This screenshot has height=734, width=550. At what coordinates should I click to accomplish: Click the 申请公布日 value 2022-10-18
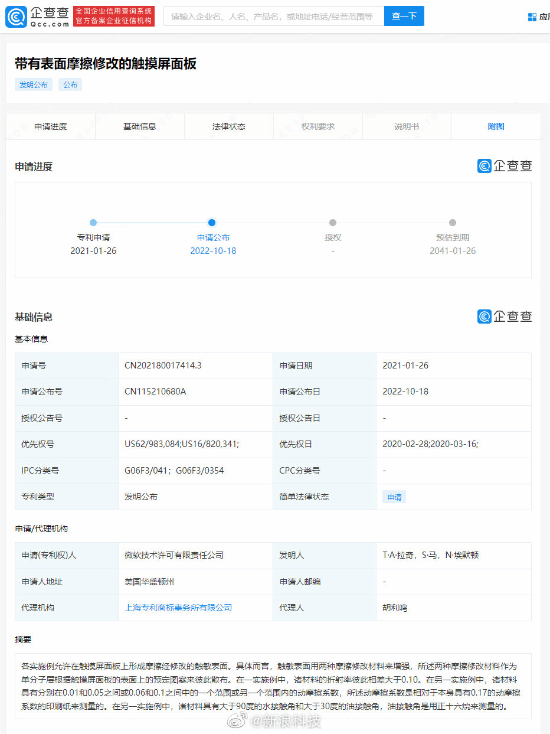tap(405, 391)
